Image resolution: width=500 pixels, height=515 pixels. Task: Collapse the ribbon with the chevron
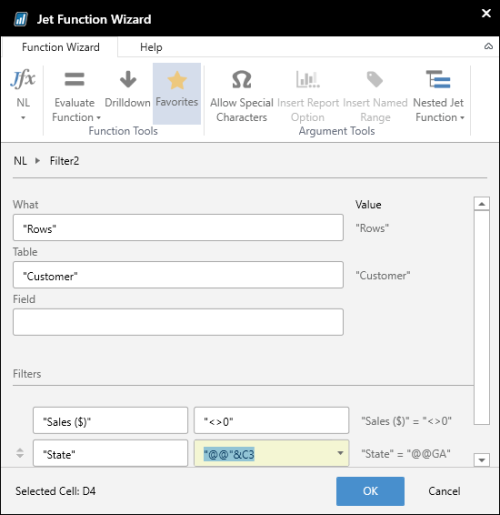pyautogui.click(x=488, y=46)
